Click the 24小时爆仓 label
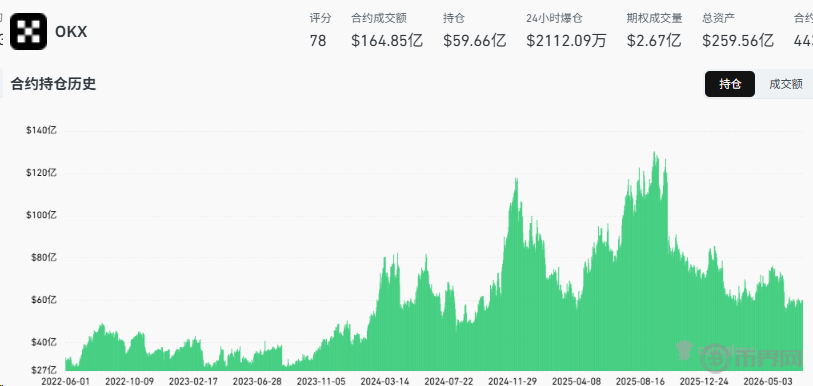813x386 pixels. tap(554, 18)
